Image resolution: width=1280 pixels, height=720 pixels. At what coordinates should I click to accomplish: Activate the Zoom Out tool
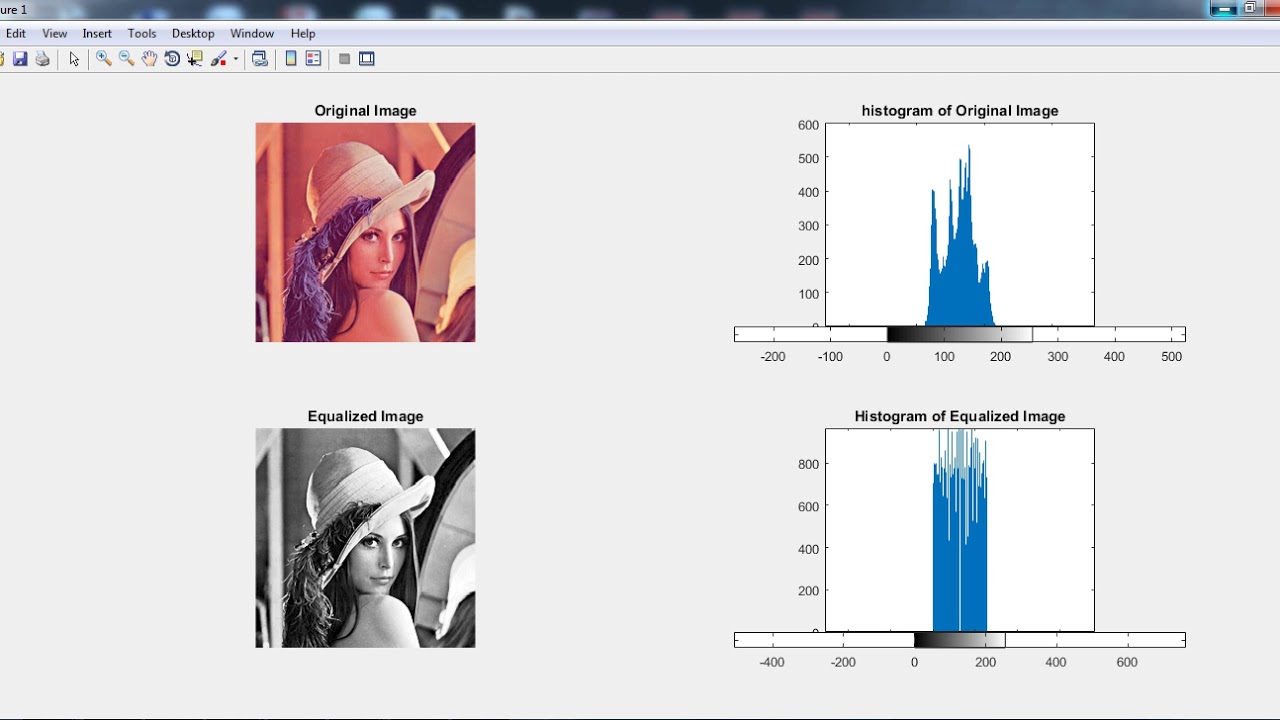pyautogui.click(x=126, y=59)
